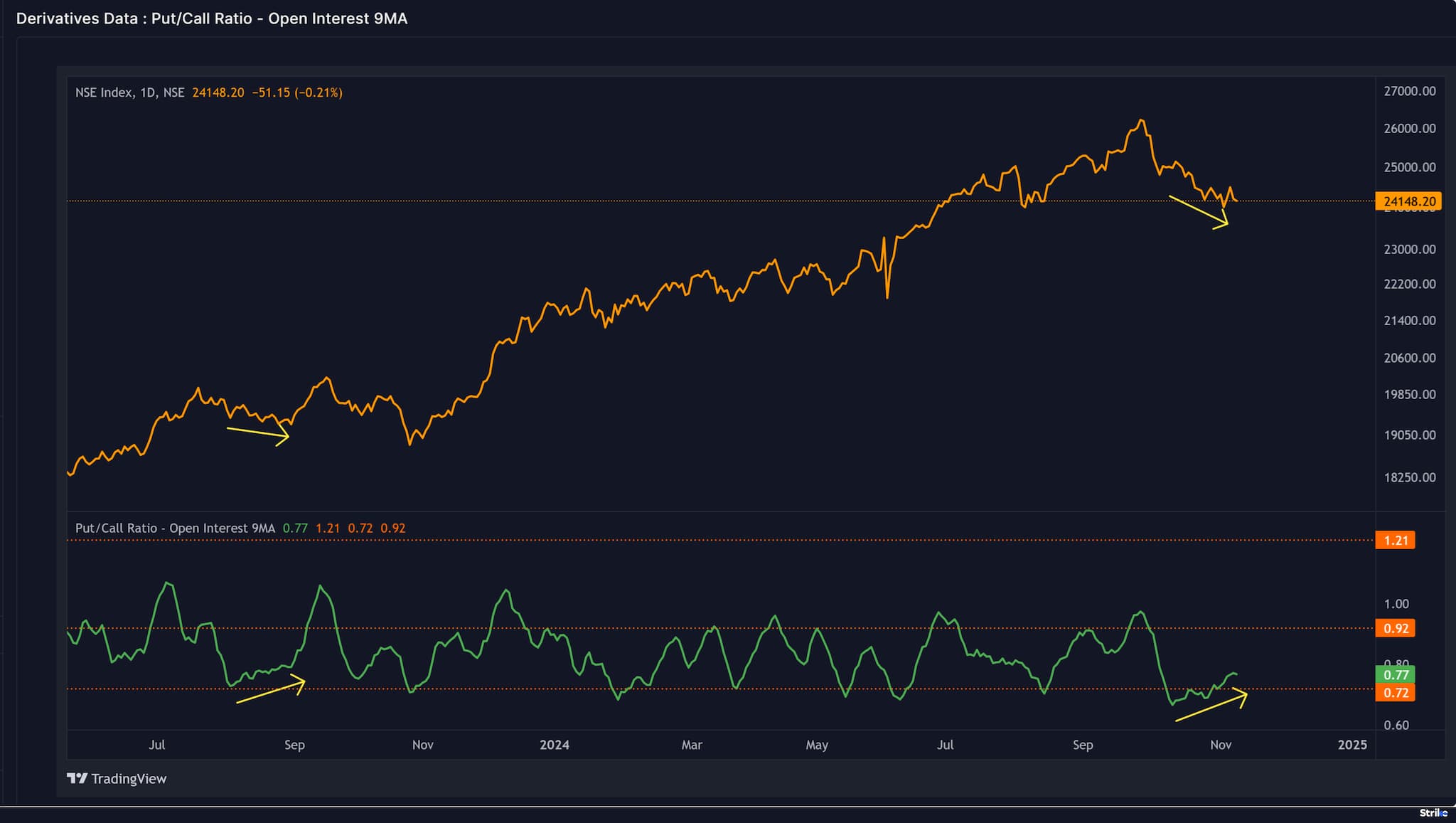Click the 2024 label on the time axis

click(555, 745)
